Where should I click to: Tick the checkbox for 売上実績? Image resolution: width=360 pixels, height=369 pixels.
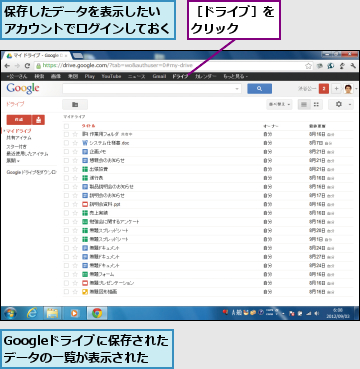[66, 213]
